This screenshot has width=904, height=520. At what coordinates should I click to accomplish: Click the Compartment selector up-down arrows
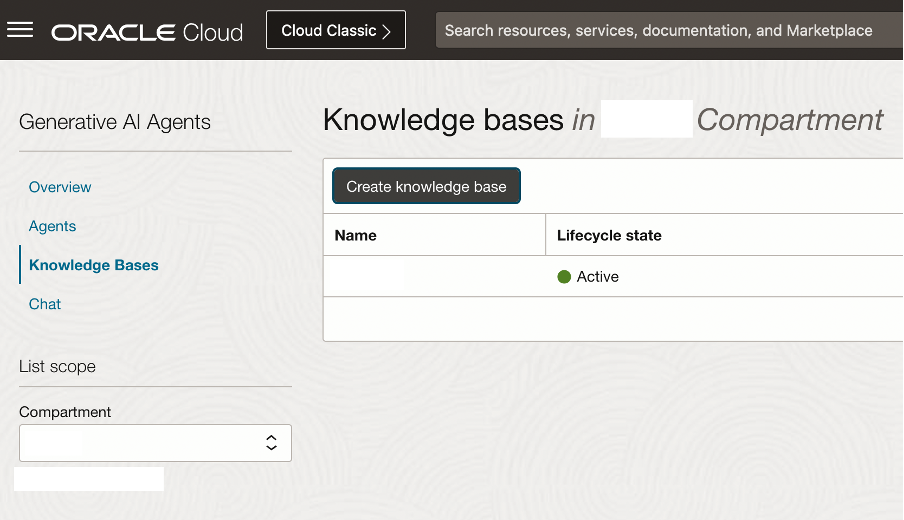tap(271, 443)
